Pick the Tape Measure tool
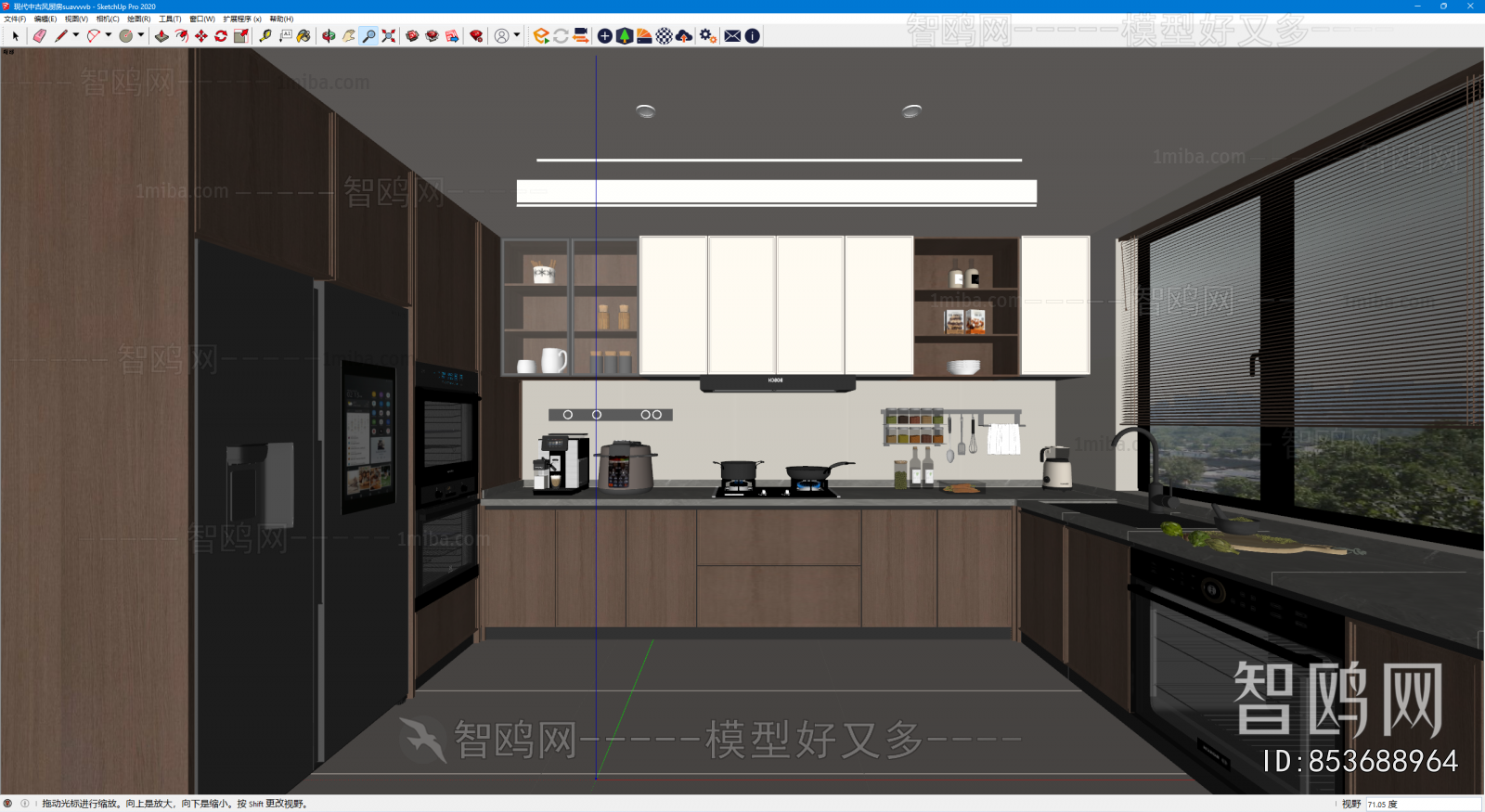This screenshot has height=812, width=1485. [x=265, y=36]
